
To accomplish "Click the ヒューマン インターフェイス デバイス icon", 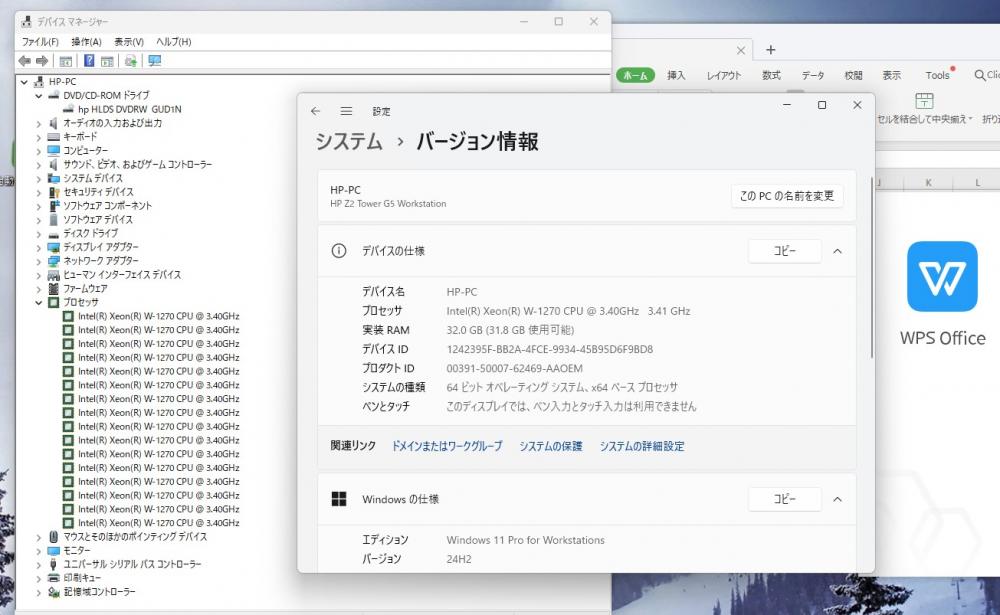I will pos(54,275).
